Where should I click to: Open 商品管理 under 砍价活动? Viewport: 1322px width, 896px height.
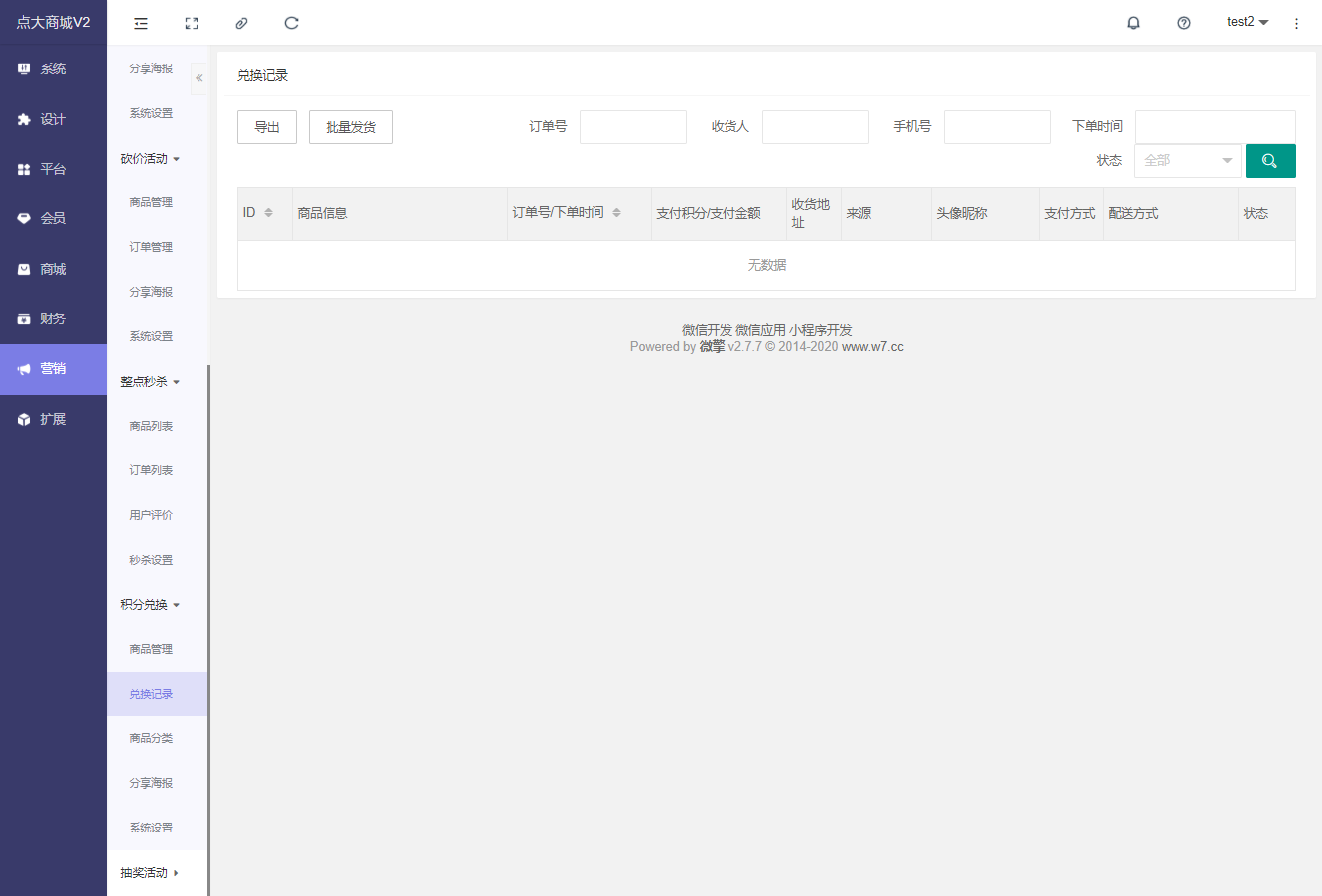tap(157, 202)
